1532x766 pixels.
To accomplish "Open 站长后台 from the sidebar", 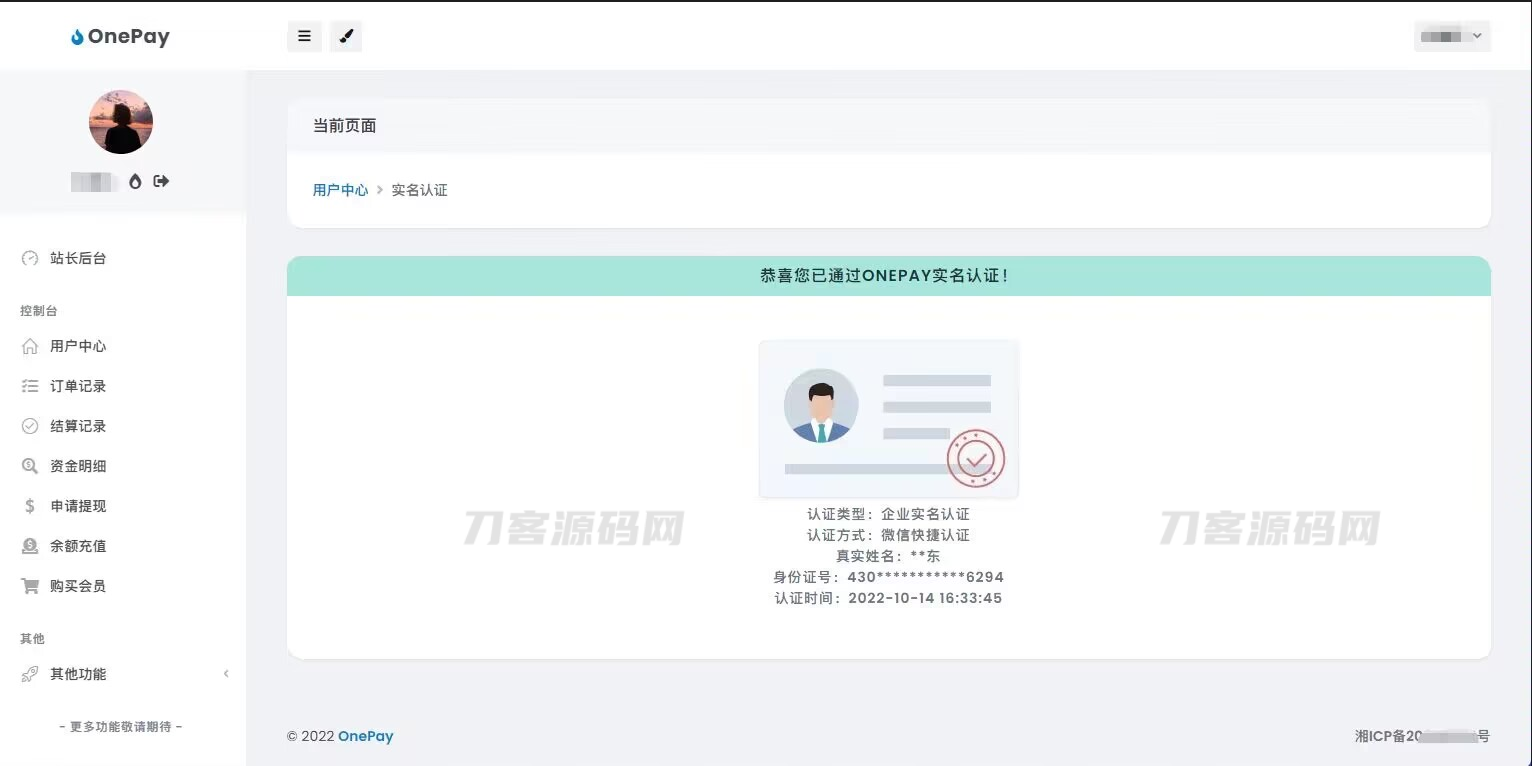I will click(78, 258).
